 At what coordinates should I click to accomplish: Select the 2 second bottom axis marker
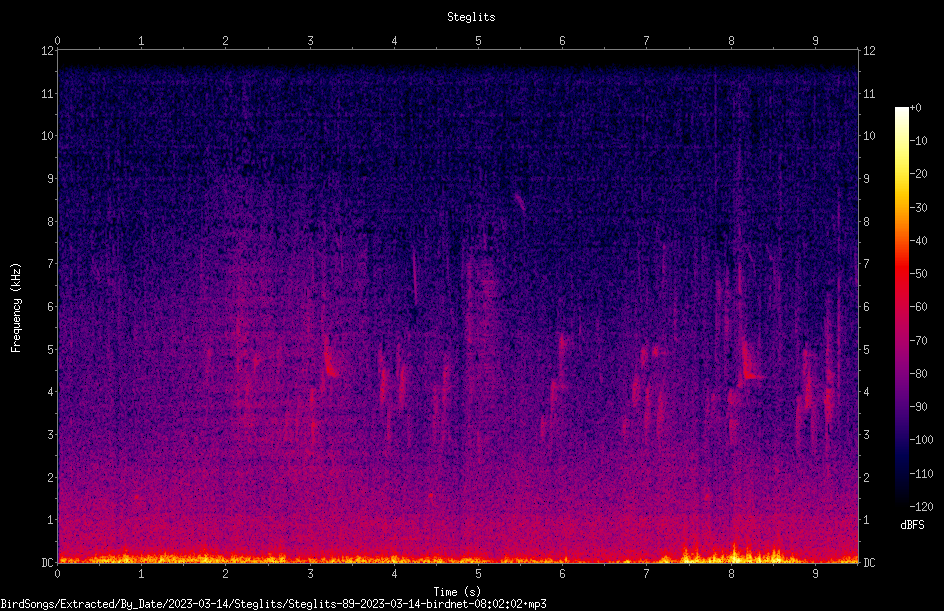(225, 574)
